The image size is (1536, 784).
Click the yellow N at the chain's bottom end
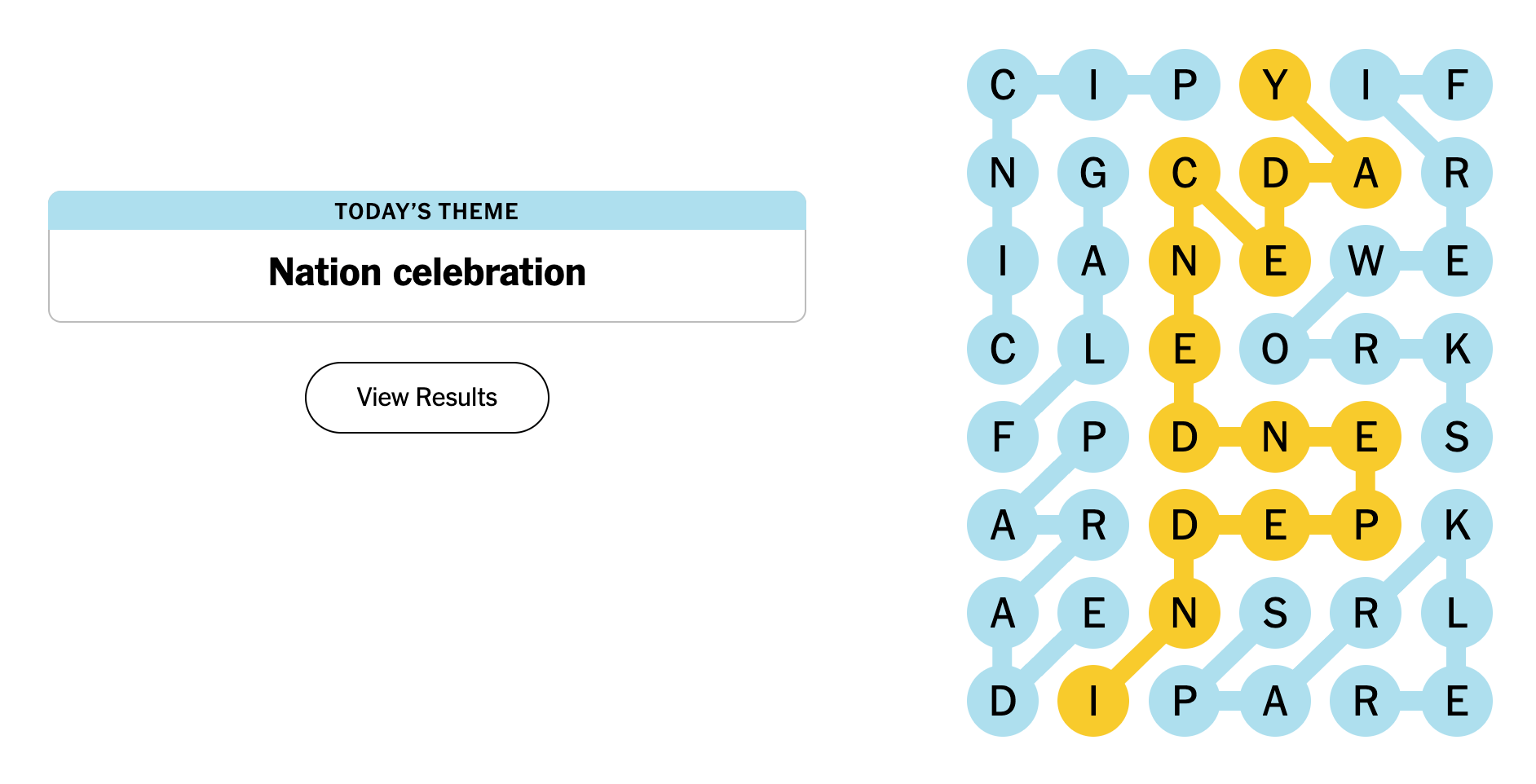coord(1185,612)
